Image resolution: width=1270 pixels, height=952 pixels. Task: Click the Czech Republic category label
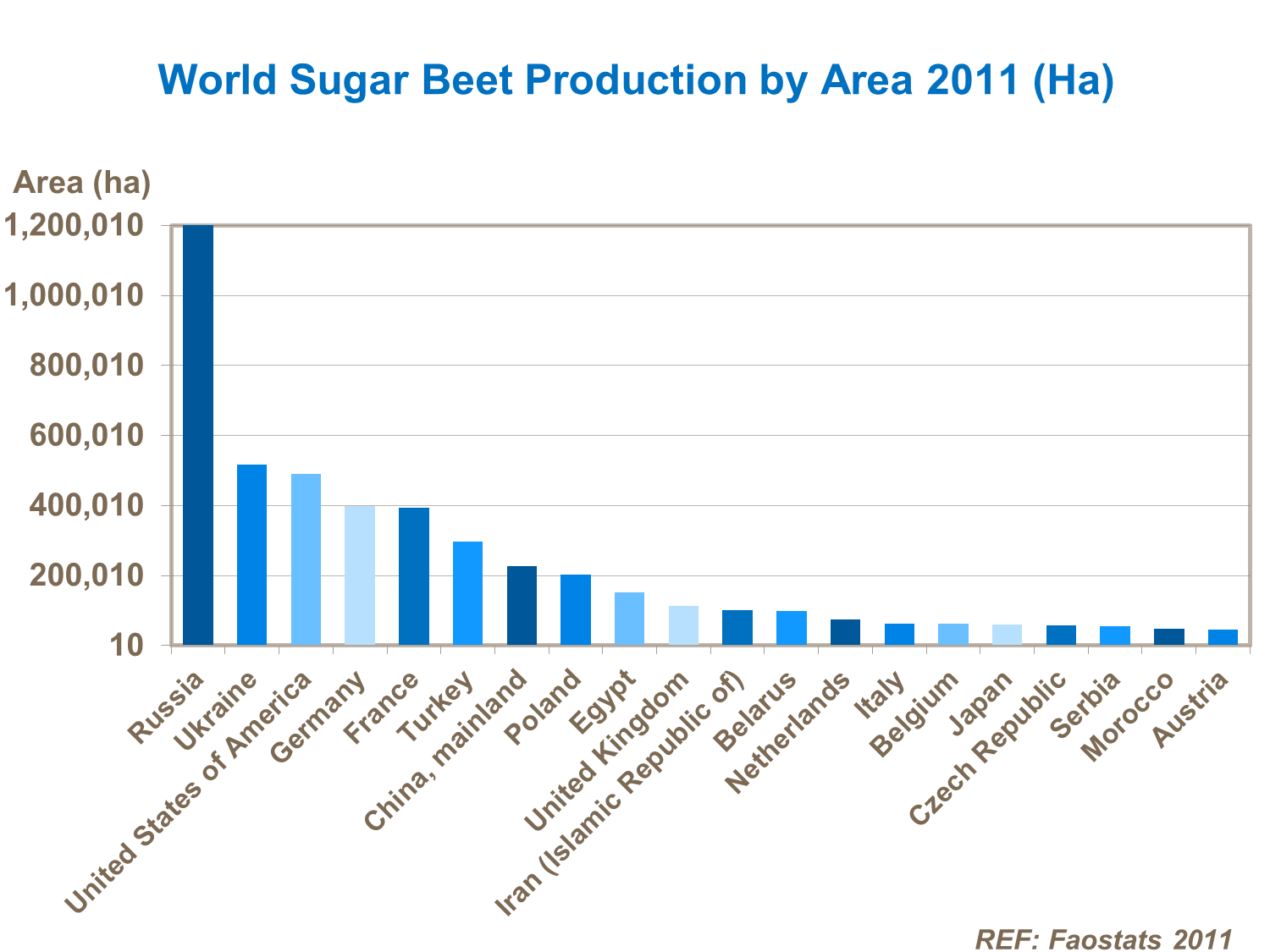pyautogui.click(x=986, y=749)
